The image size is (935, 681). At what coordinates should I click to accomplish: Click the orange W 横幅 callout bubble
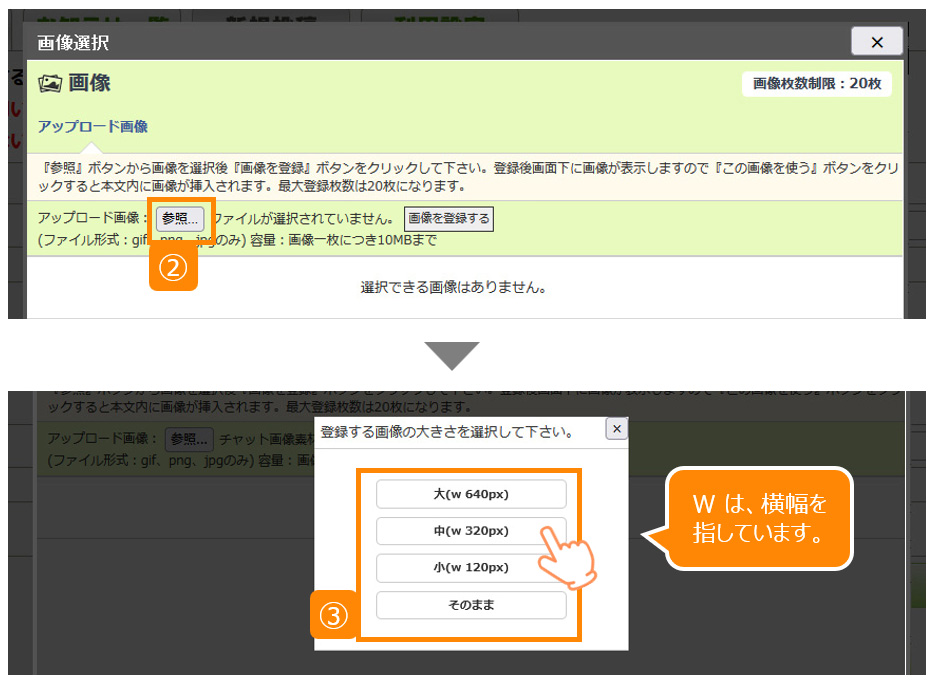758,518
